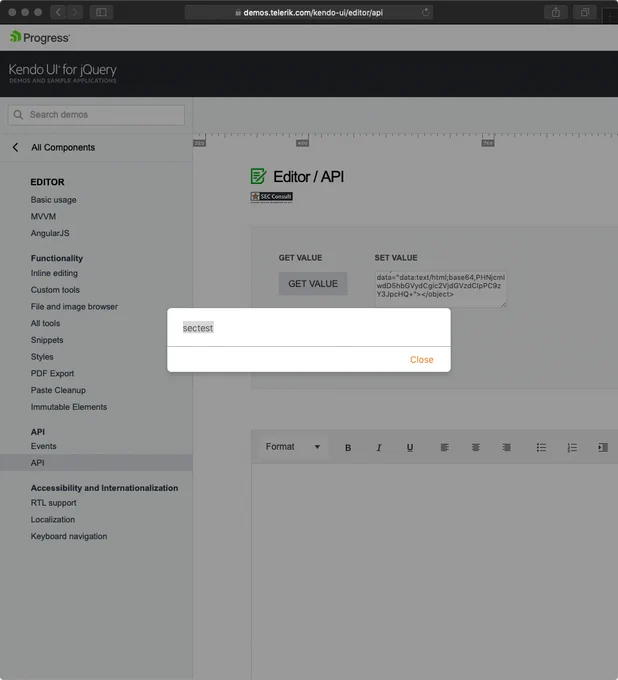Viewport: 618px width, 680px height.
Task: Reload the page via refresh icon
Action: [425, 12]
